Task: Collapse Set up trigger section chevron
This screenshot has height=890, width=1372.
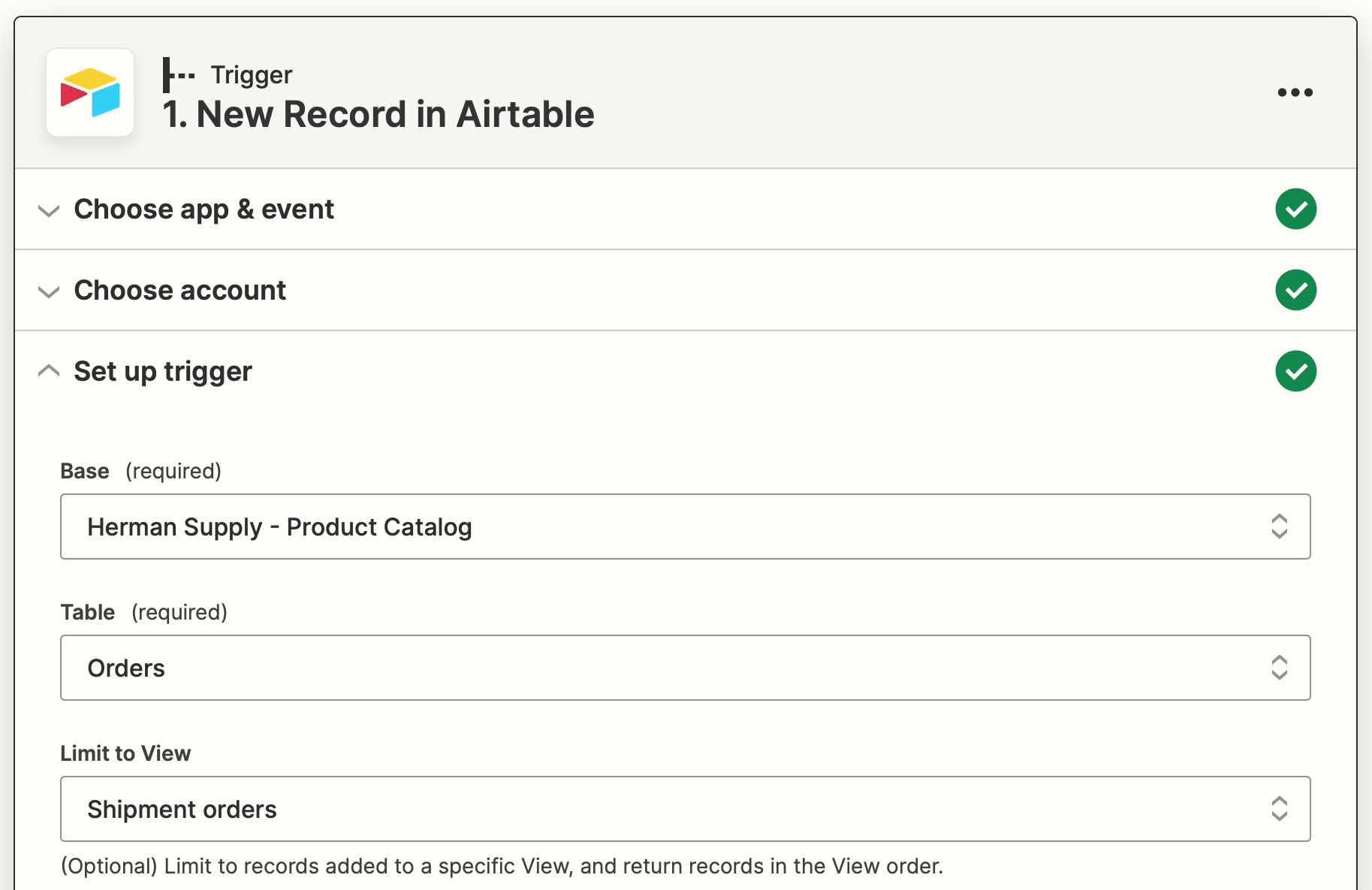Action: tap(49, 371)
